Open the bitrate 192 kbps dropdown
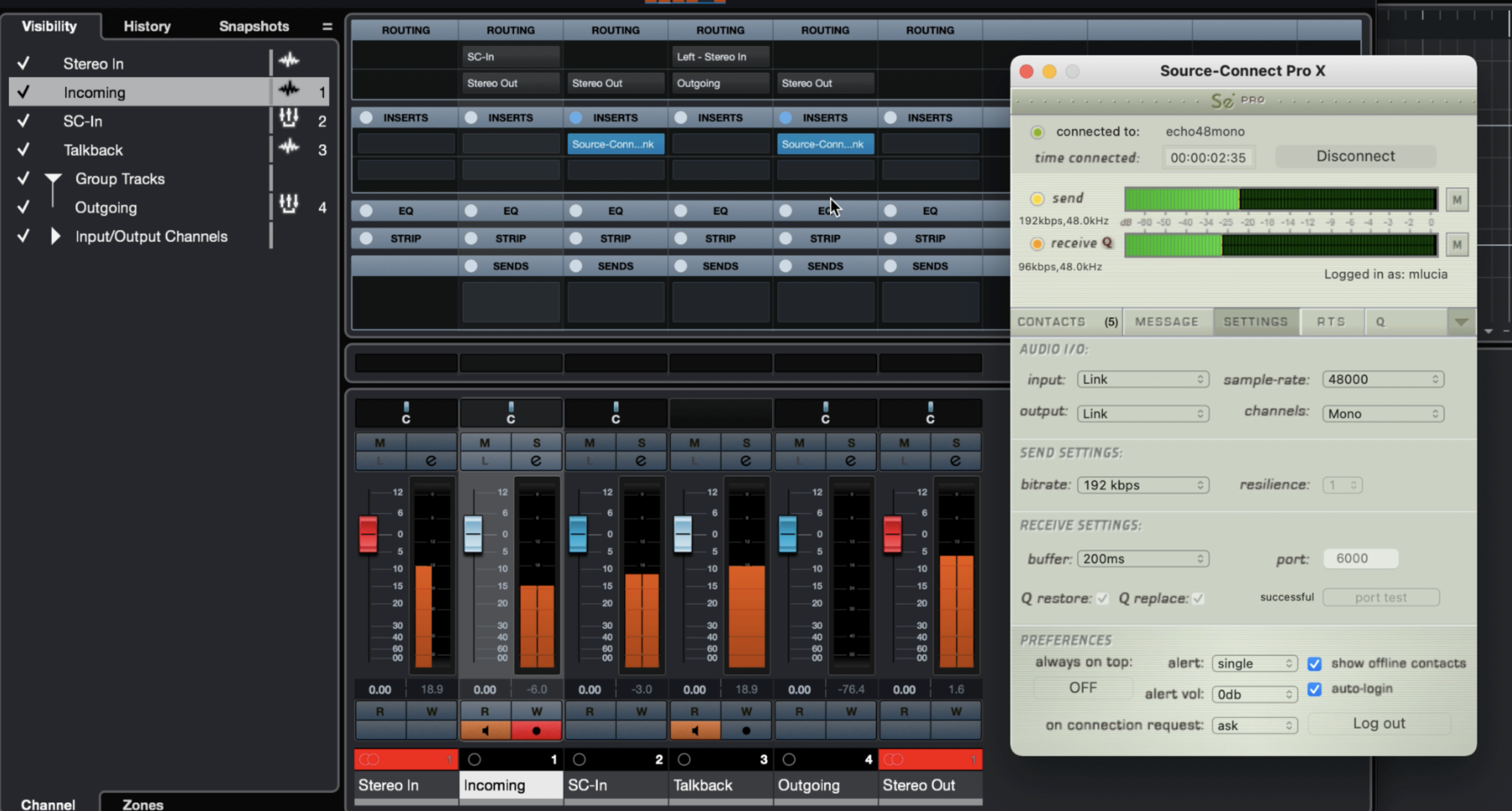The width and height of the screenshot is (1512, 811). (1142, 485)
